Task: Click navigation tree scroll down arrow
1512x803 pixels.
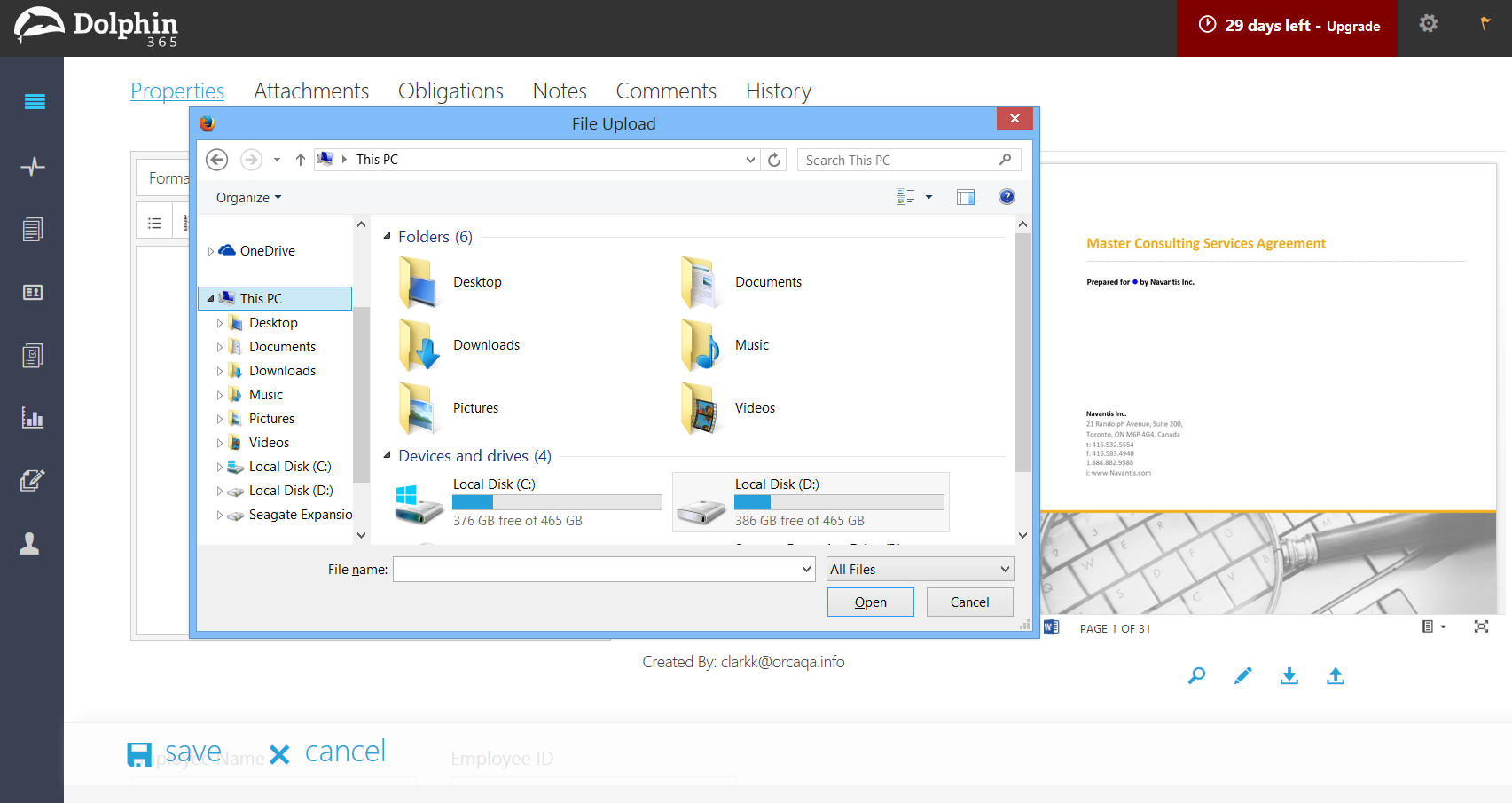Action: 361,535
